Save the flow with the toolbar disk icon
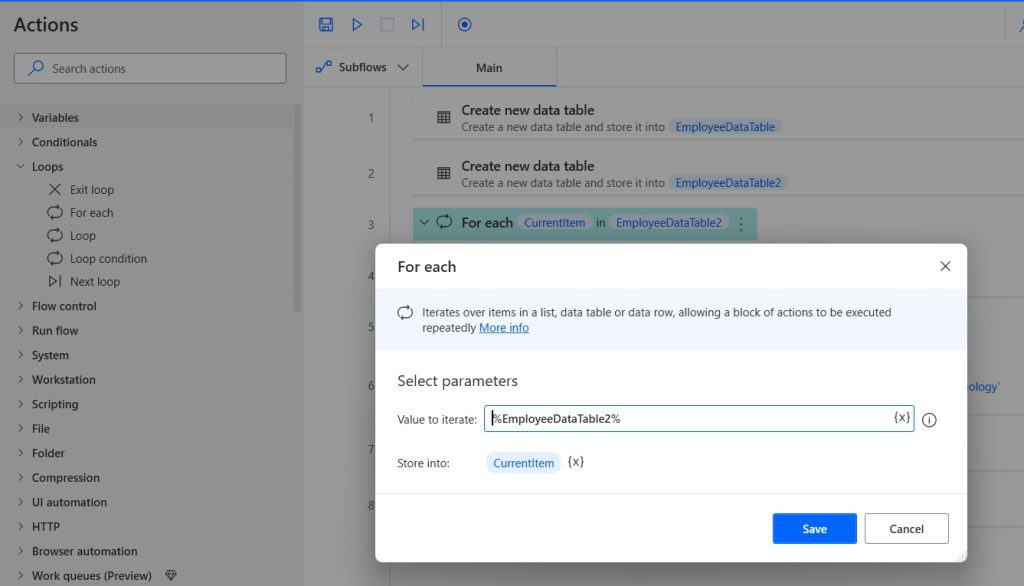This screenshot has width=1024, height=586. coord(326,25)
